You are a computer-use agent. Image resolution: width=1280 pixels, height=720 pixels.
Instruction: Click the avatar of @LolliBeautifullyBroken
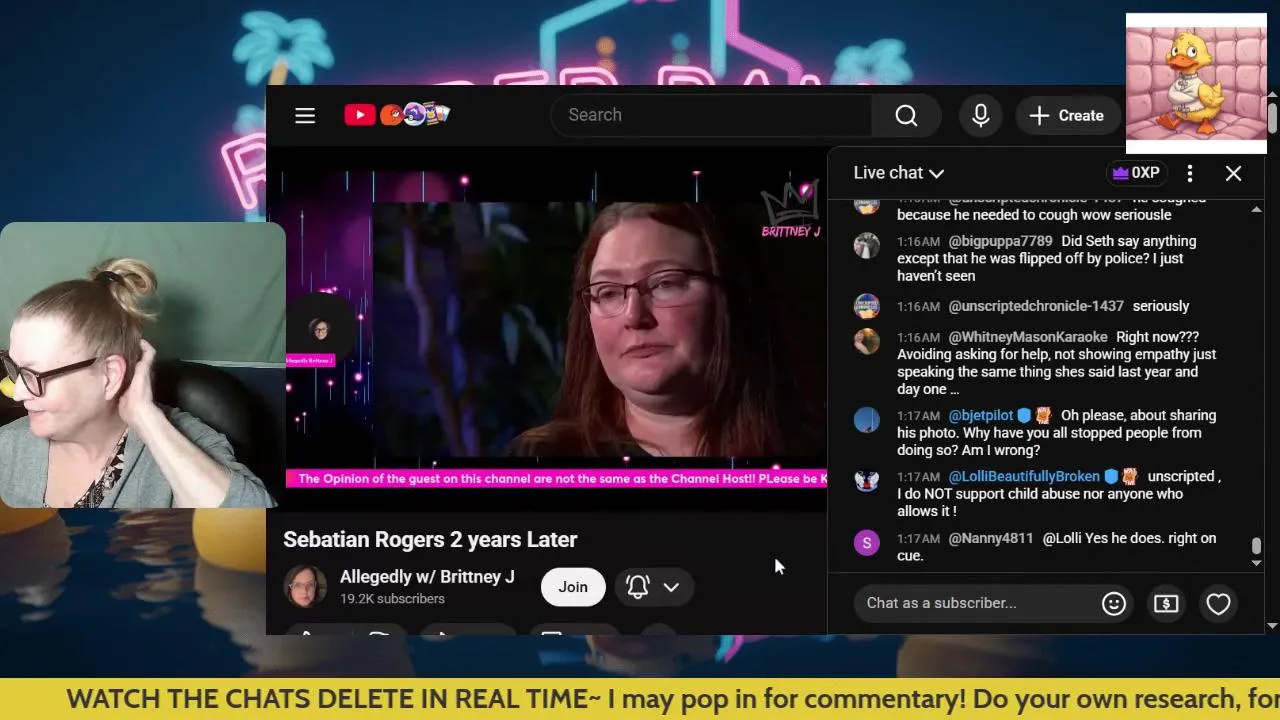click(x=866, y=480)
